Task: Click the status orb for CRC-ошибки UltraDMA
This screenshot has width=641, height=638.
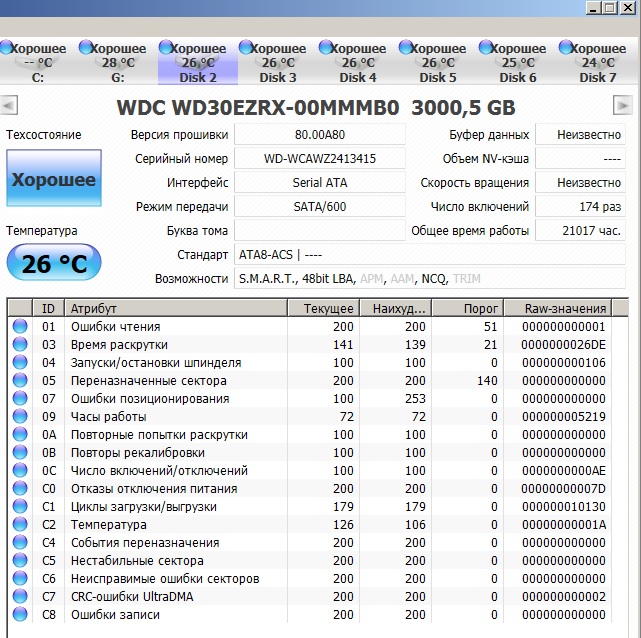Action: (20, 597)
